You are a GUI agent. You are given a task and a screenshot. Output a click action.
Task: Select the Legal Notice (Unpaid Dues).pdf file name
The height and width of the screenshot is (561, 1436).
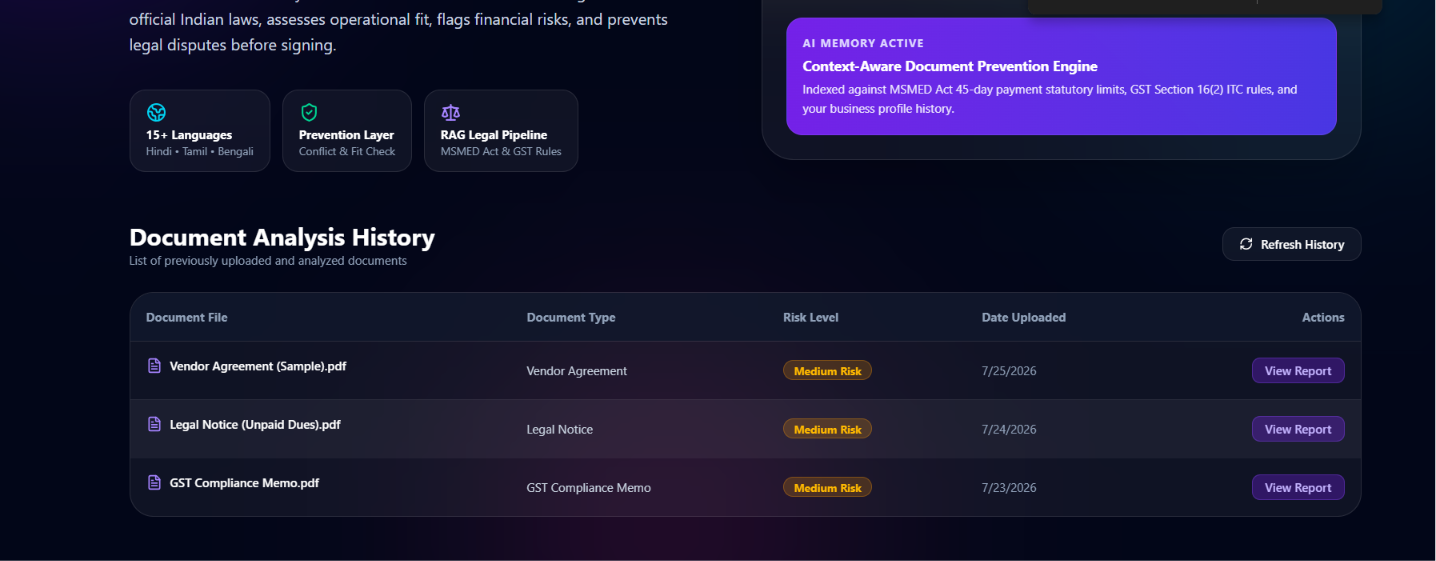click(x=255, y=424)
